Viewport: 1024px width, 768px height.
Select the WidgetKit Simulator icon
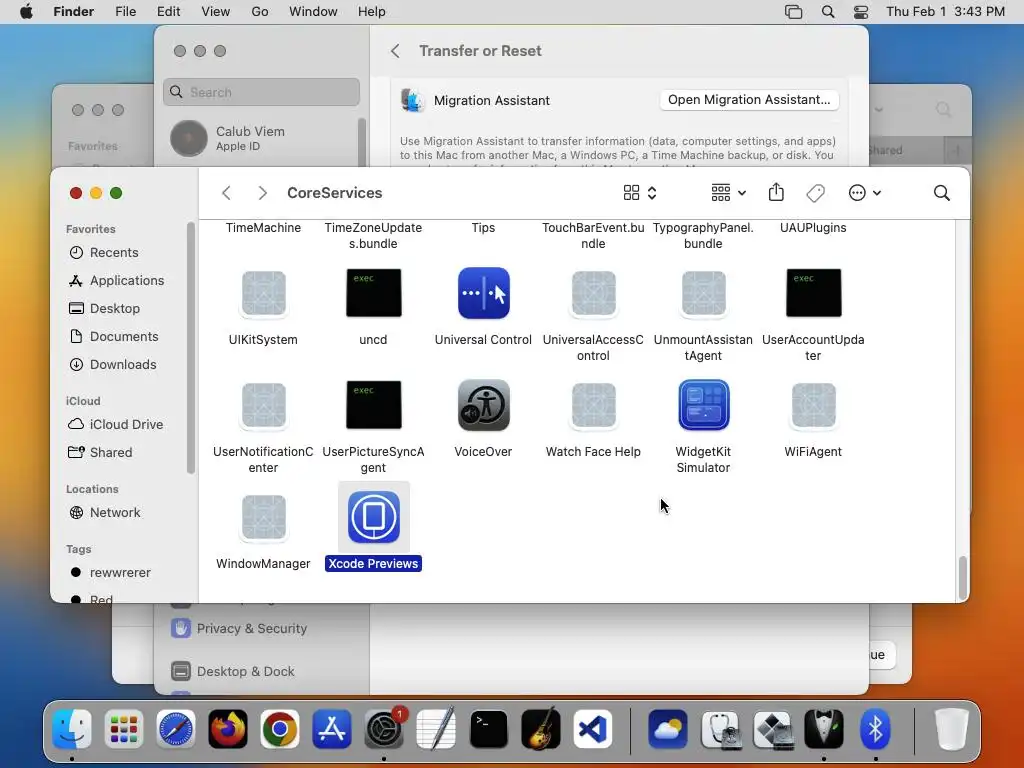(x=703, y=405)
